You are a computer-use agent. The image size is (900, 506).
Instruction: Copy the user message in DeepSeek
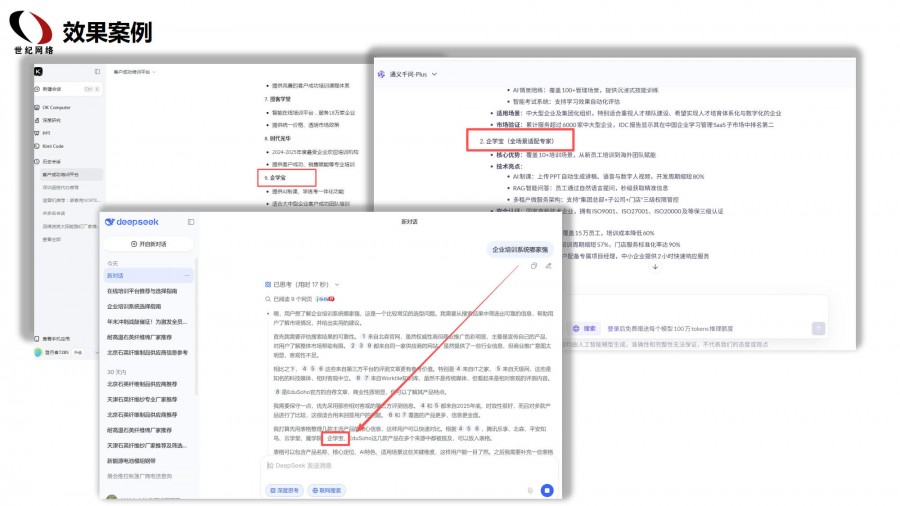(535, 265)
